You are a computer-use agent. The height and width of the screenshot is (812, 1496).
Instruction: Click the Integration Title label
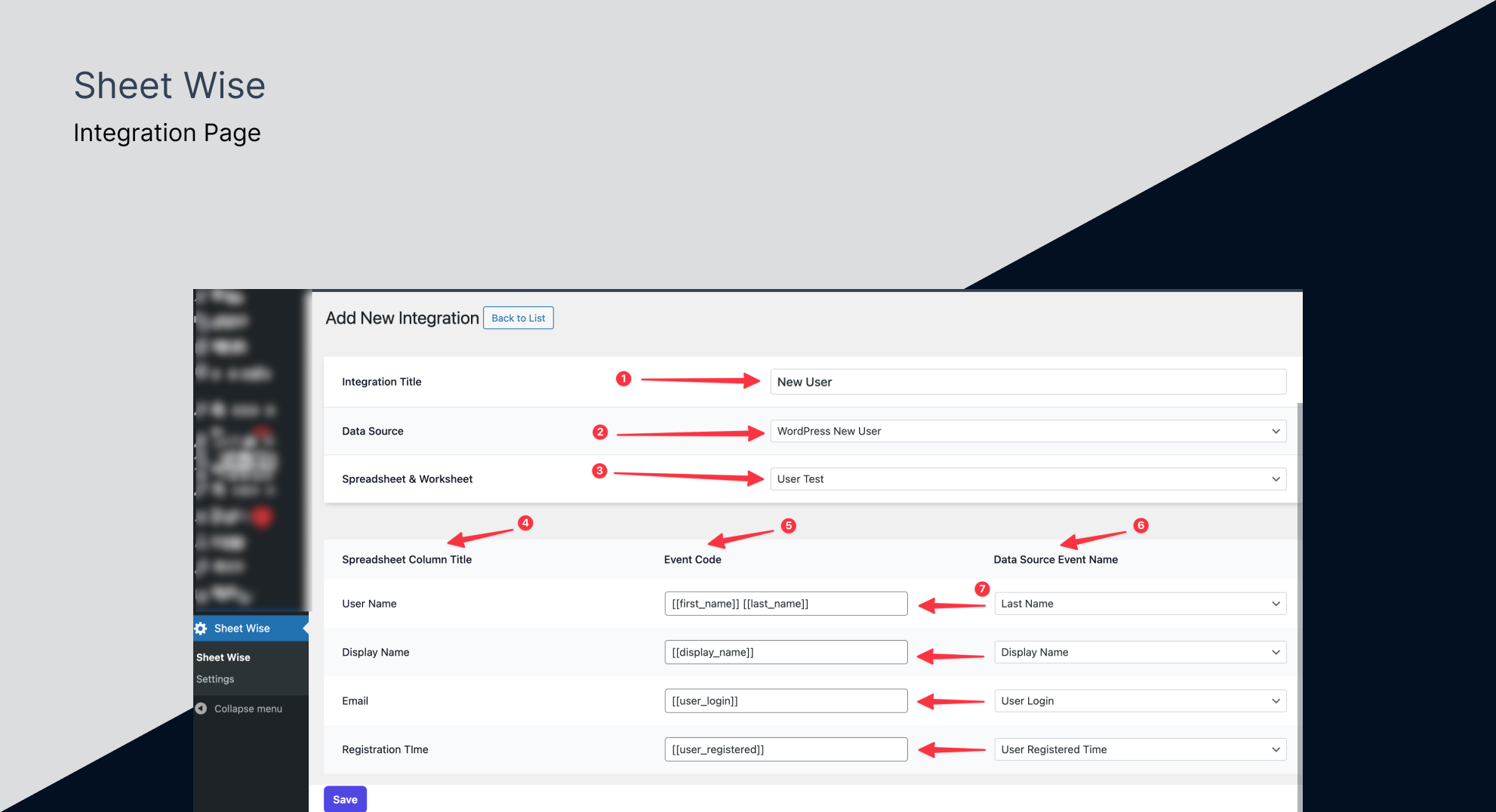pos(382,382)
